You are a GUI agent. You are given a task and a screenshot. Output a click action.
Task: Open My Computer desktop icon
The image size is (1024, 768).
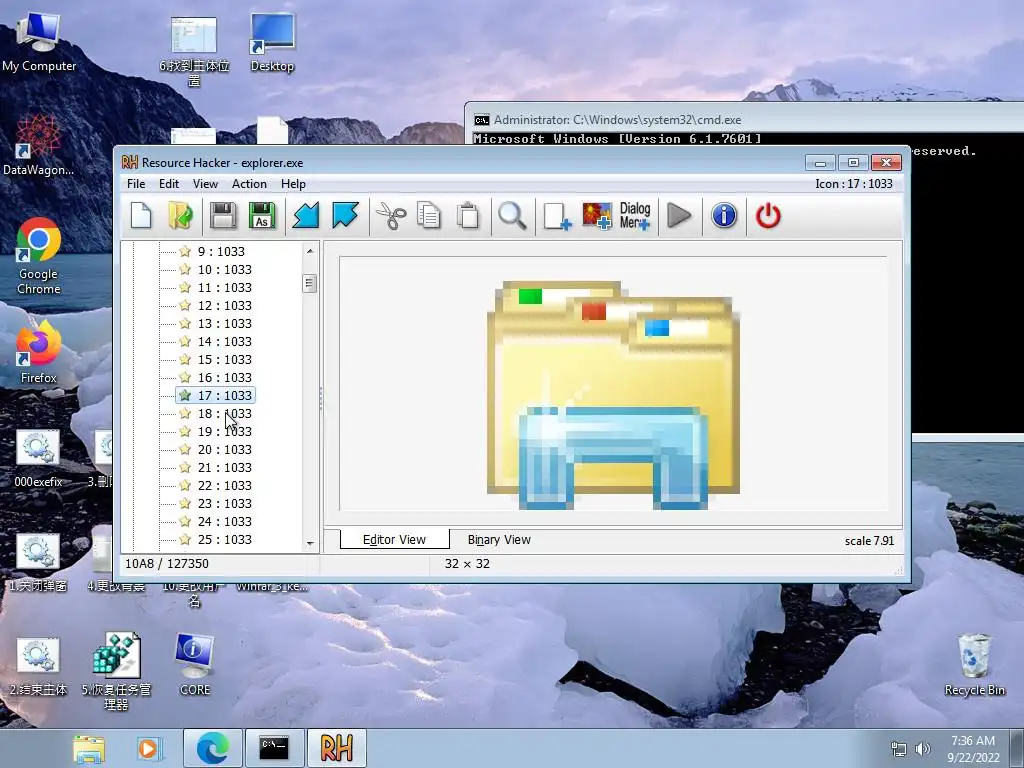39,42
